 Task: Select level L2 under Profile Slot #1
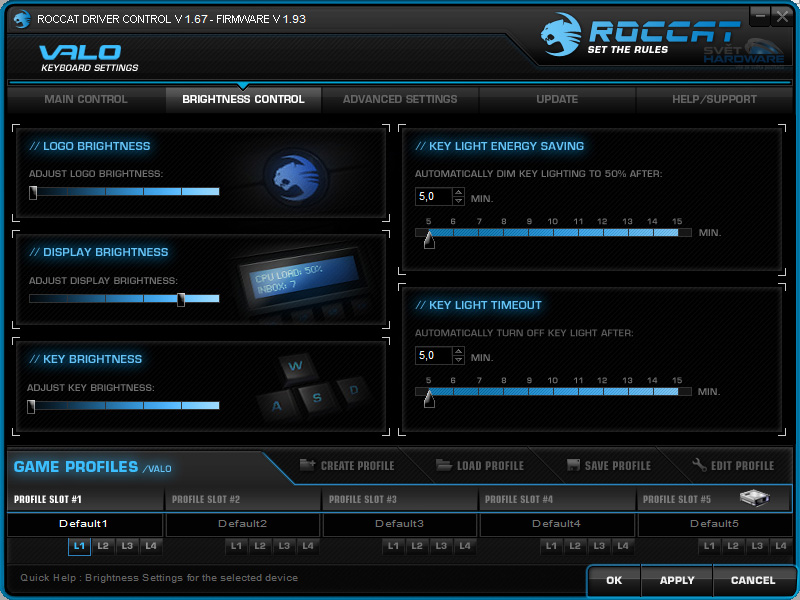tap(103, 546)
